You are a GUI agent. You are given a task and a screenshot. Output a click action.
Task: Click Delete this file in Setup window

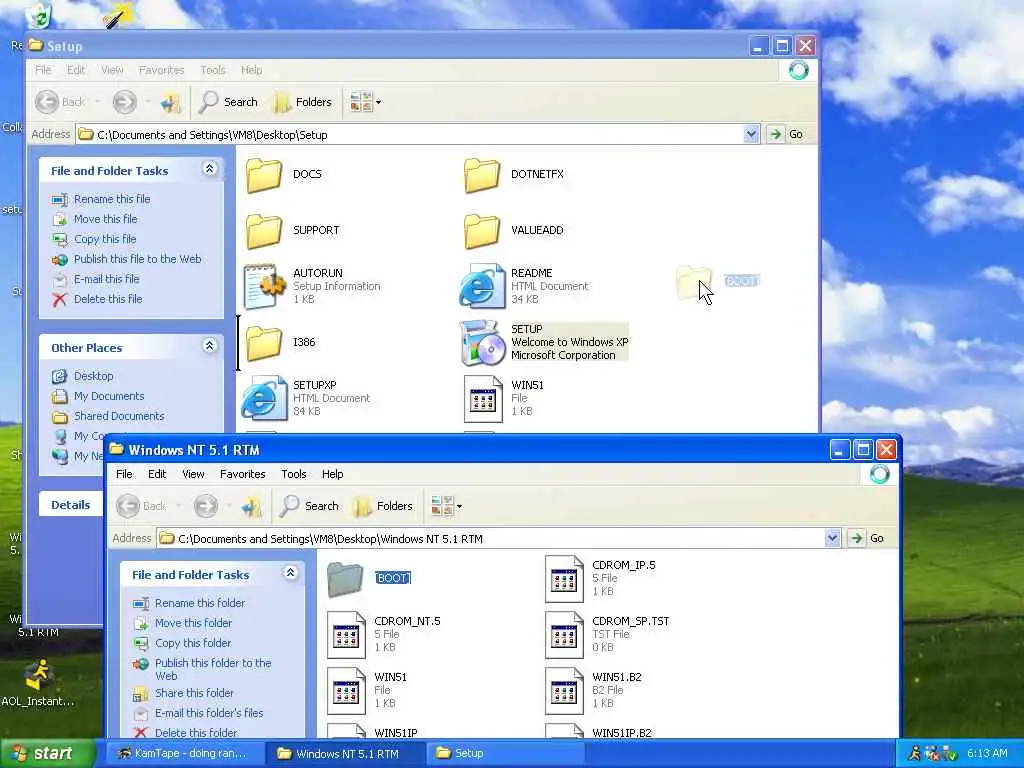(108, 299)
